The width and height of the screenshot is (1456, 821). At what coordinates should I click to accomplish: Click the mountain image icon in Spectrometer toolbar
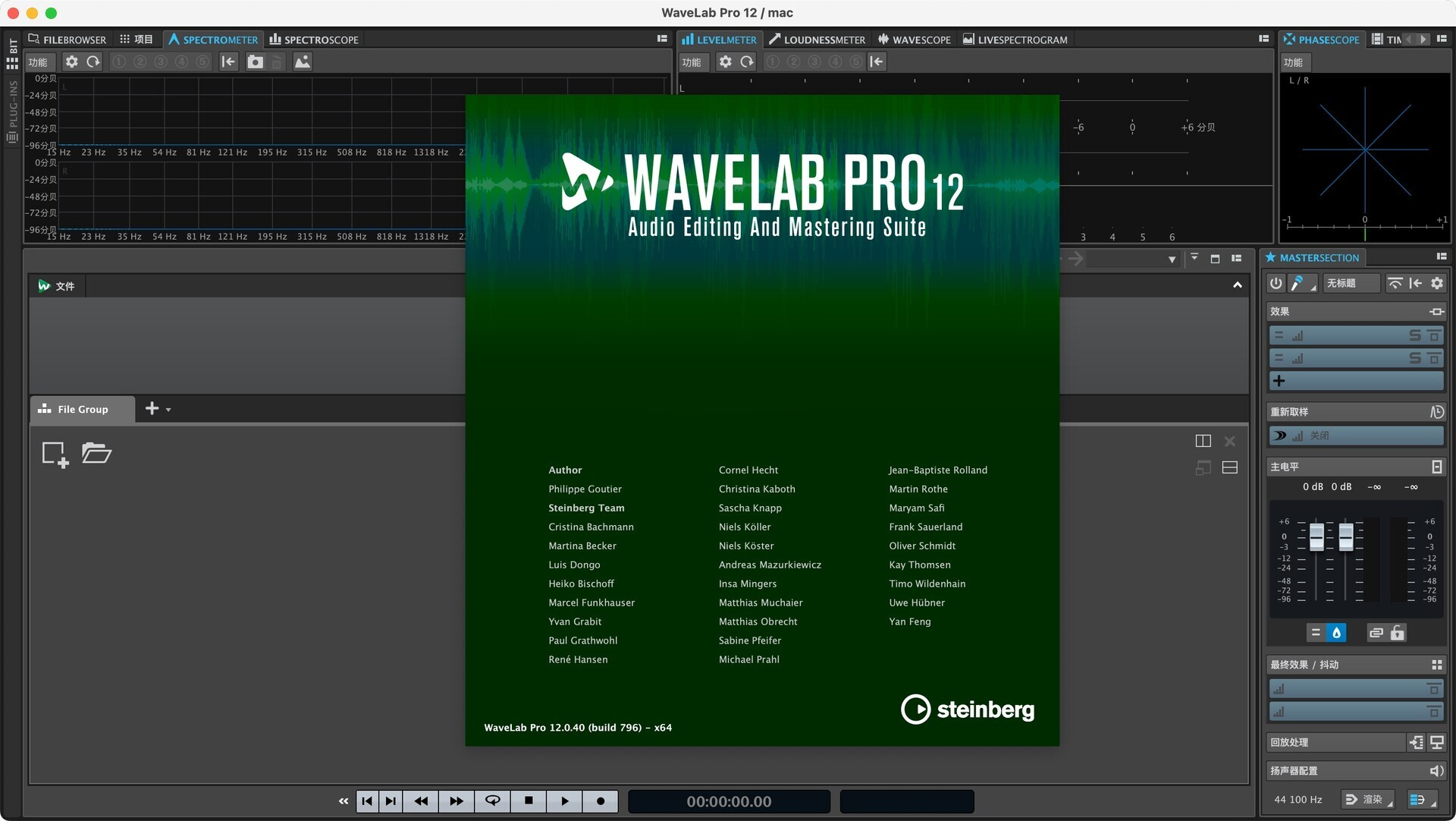tap(303, 62)
